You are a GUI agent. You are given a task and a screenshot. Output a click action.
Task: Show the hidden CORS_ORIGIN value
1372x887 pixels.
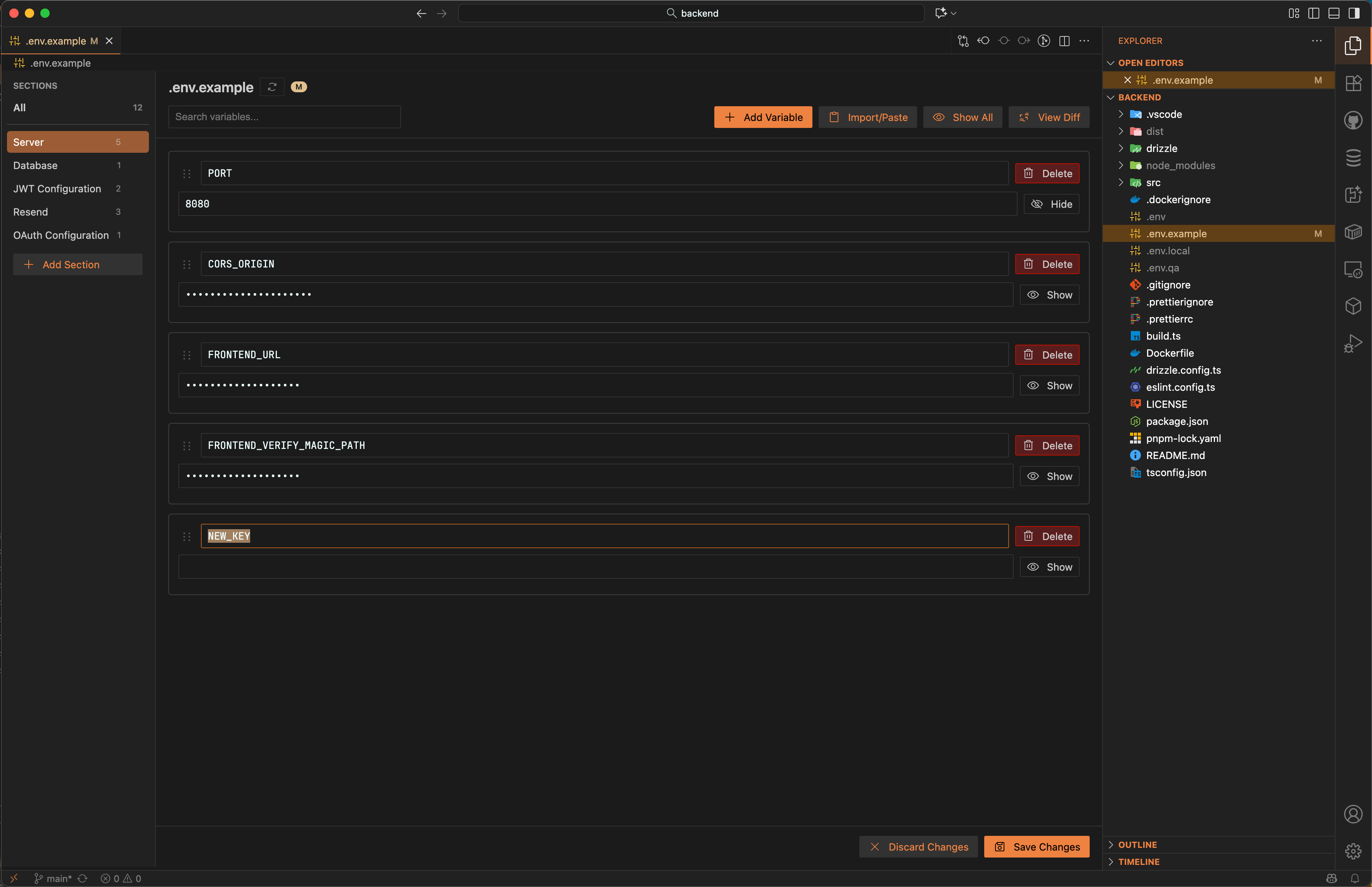(x=1049, y=294)
